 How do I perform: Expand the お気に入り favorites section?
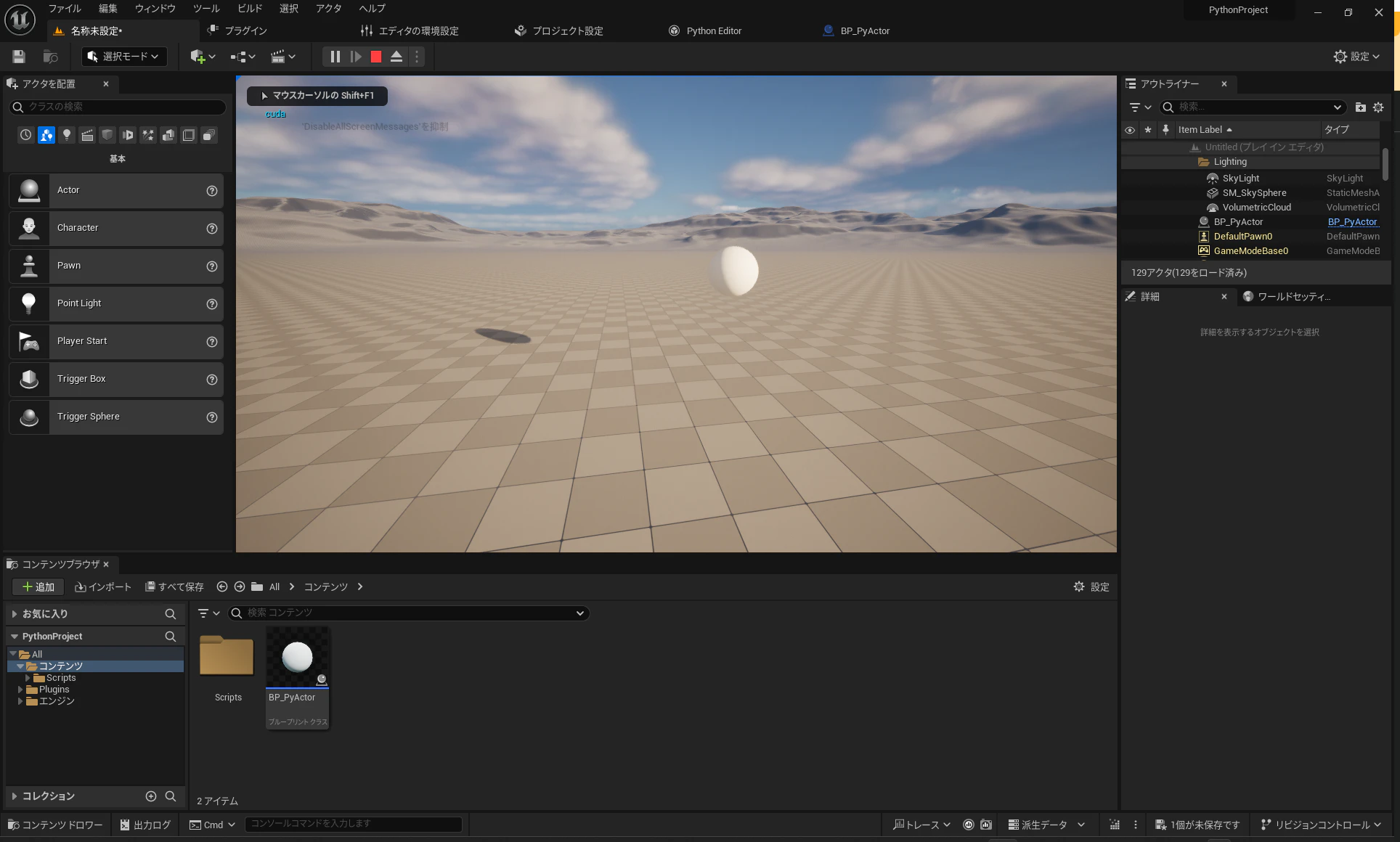pos(14,614)
